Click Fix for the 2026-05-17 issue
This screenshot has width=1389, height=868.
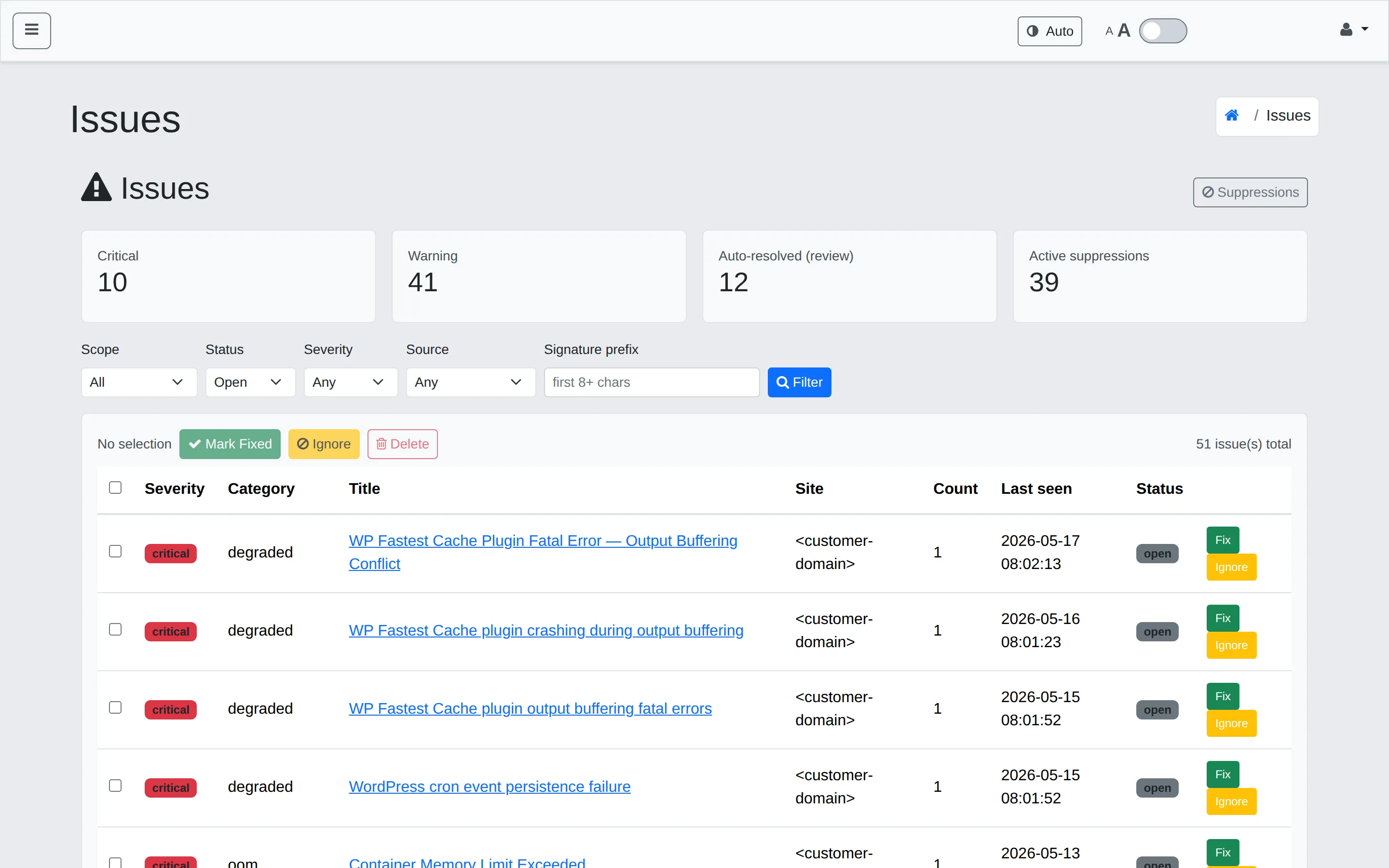tap(1223, 540)
